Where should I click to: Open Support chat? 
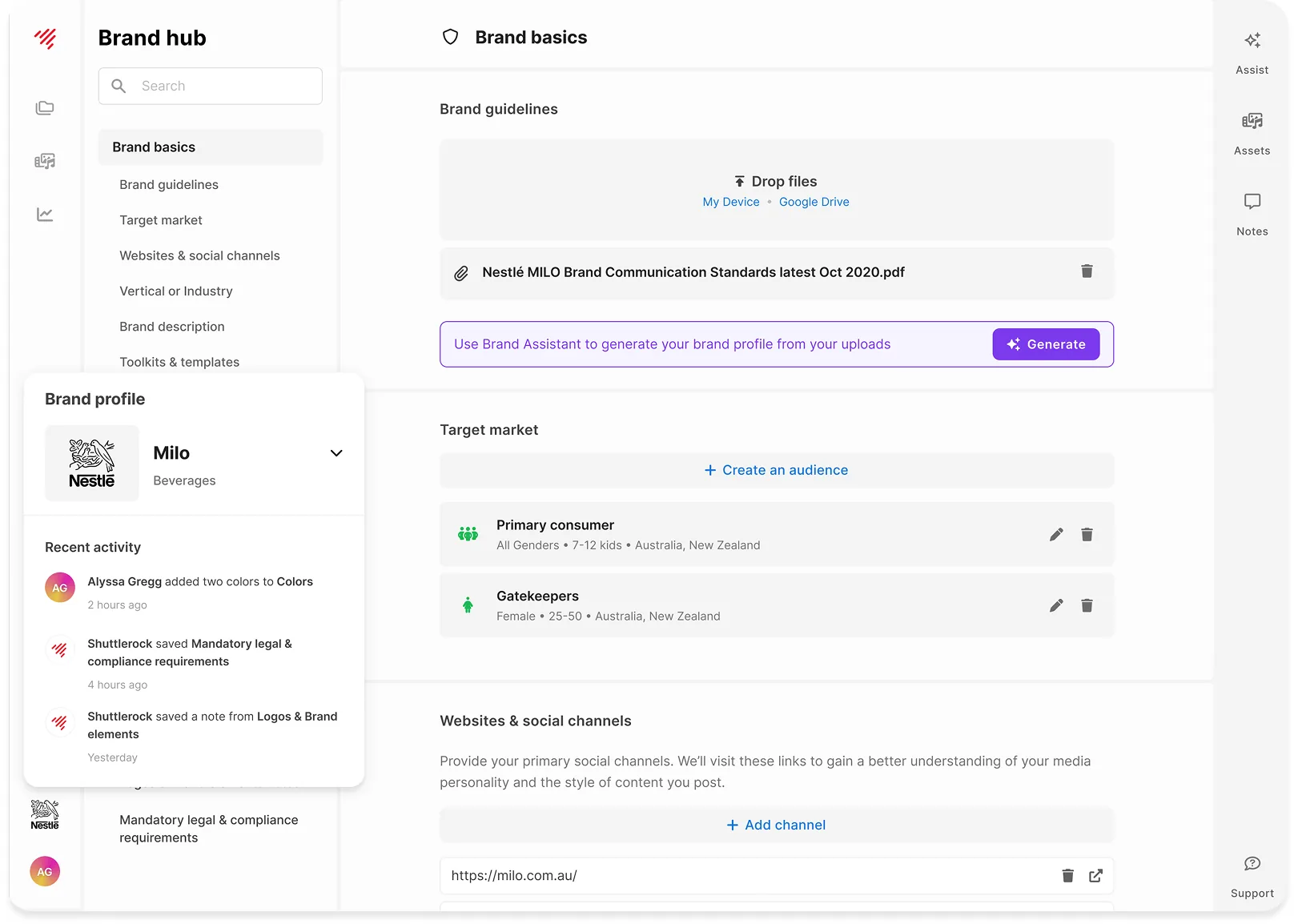(1252, 877)
